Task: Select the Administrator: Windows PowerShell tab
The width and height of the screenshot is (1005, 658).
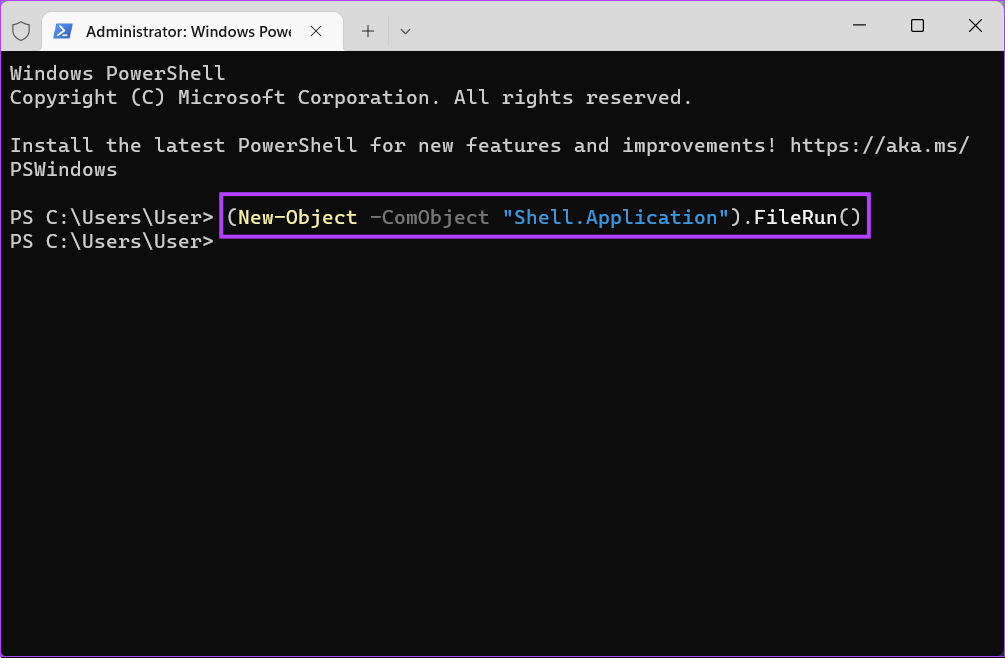Action: tap(192, 31)
